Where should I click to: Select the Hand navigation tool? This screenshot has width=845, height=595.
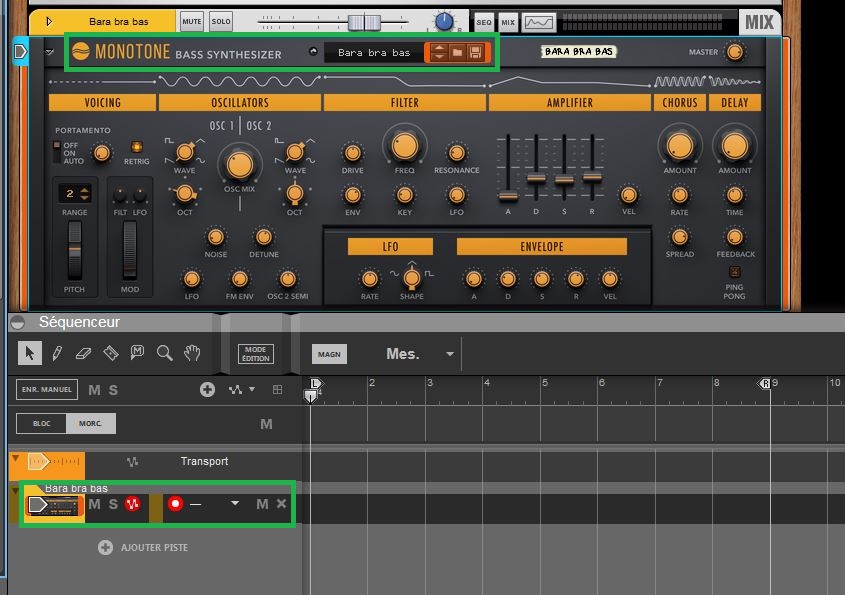pyautogui.click(x=190, y=352)
